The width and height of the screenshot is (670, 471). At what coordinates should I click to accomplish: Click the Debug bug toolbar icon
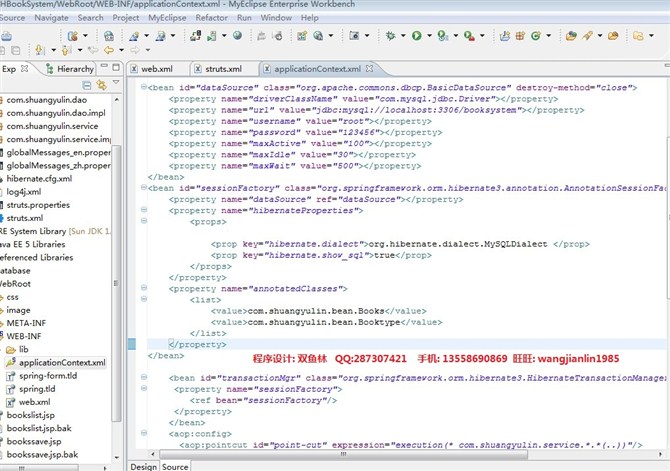[390, 36]
